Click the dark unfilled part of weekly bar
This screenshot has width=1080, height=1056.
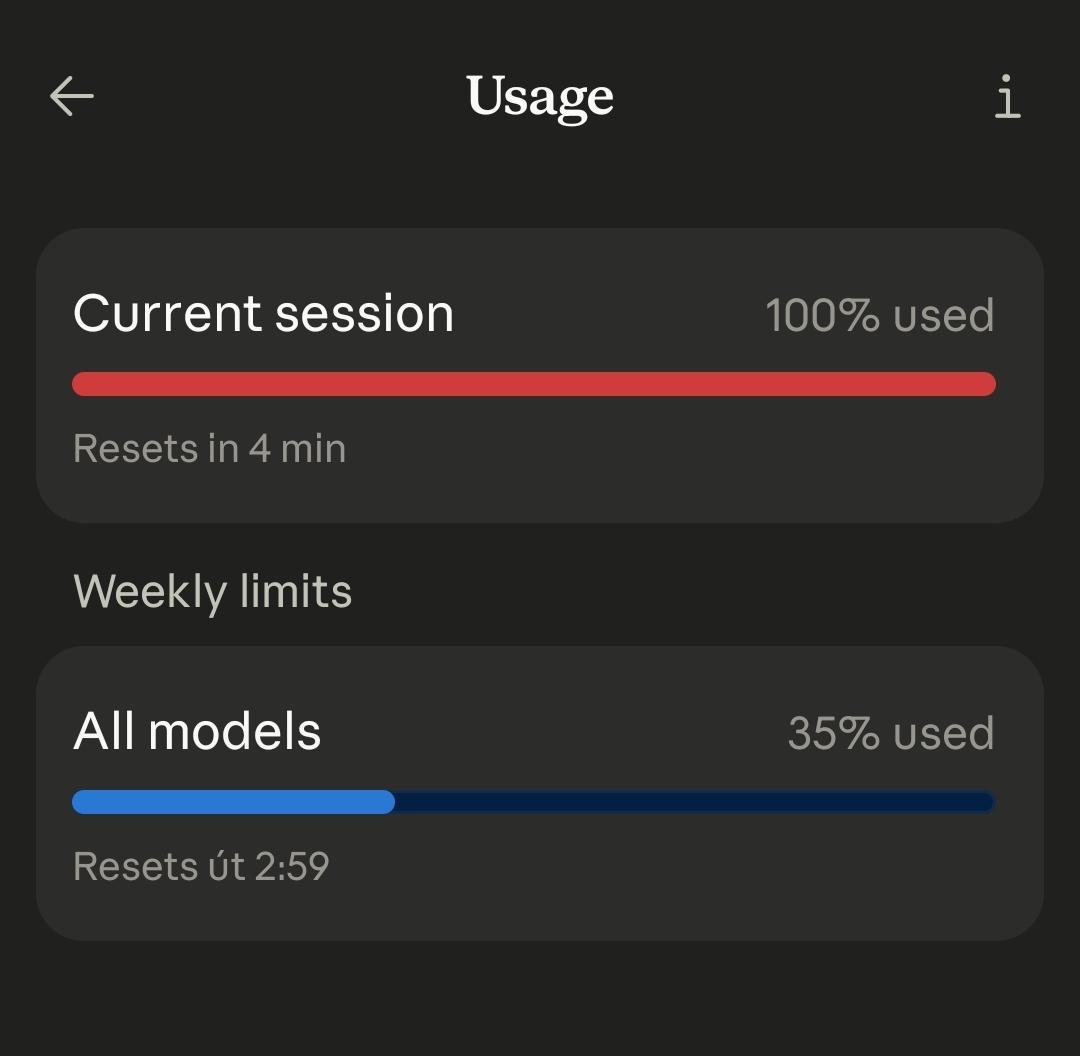pos(695,802)
